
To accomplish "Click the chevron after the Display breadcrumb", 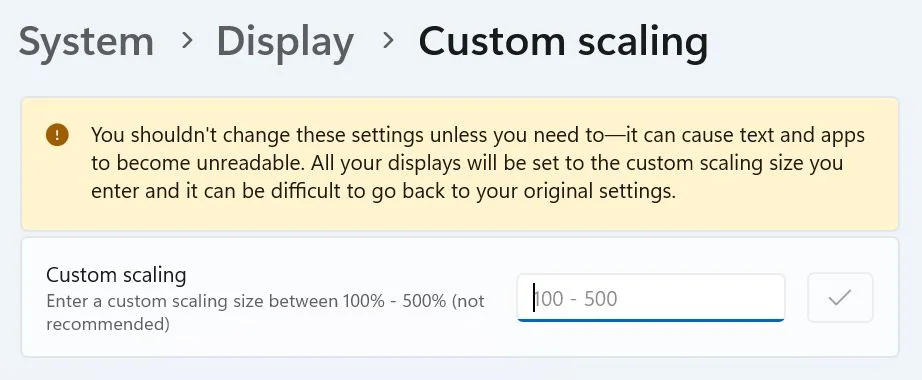I will 387,41.
